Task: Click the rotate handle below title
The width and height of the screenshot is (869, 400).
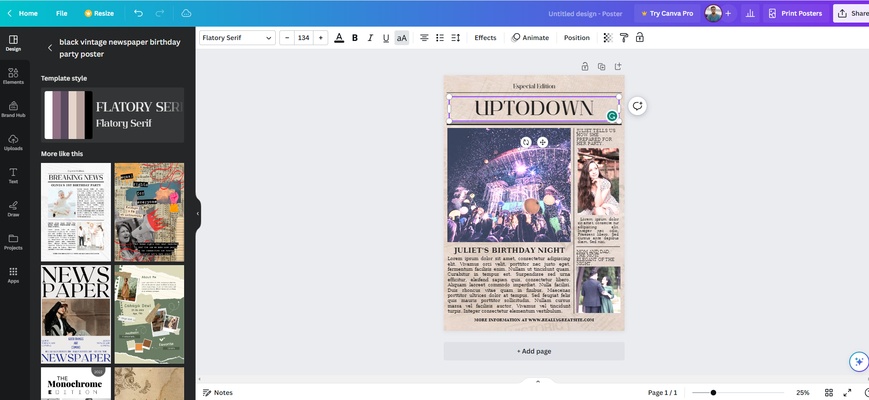Action: coord(526,142)
